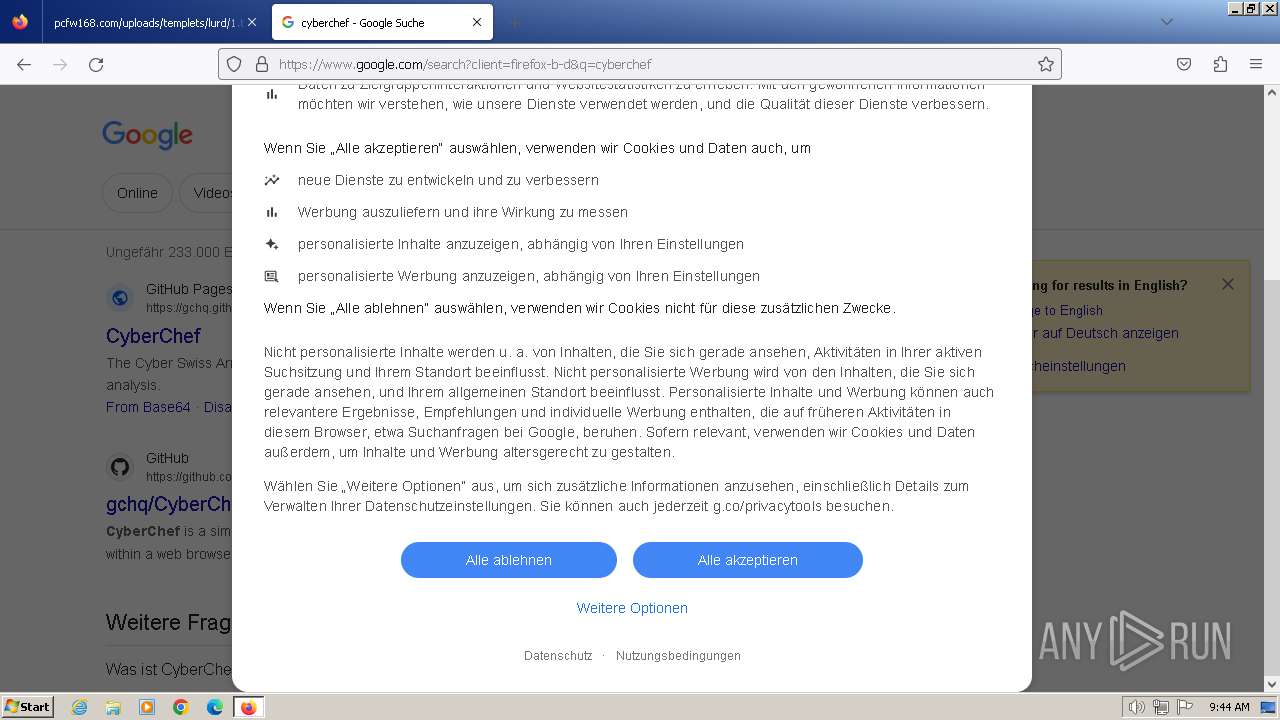The width and height of the screenshot is (1280, 720).
Task: Open the Windows Start button
Action: (x=28, y=707)
